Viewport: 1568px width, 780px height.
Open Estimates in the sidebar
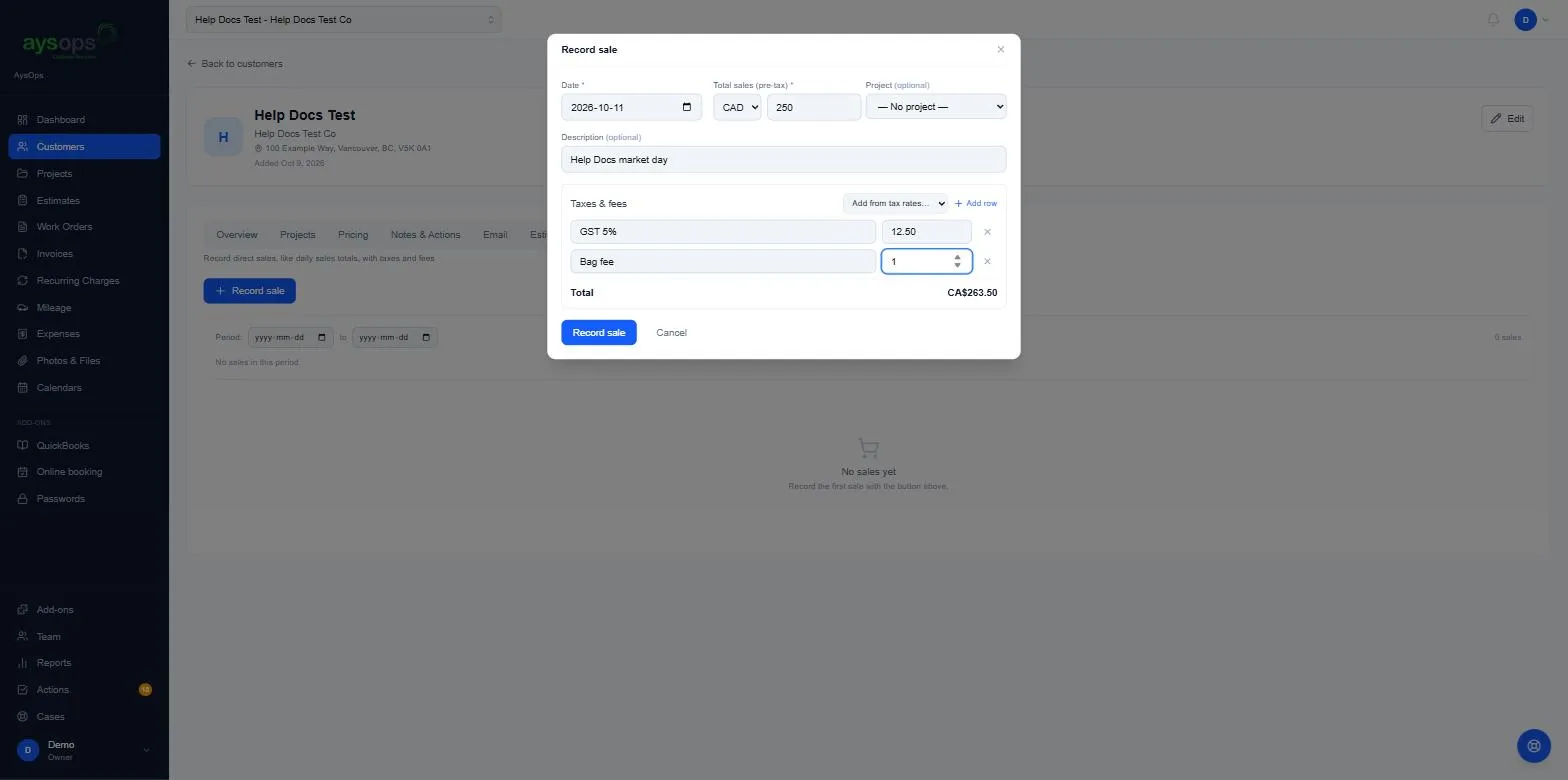pos(84,201)
